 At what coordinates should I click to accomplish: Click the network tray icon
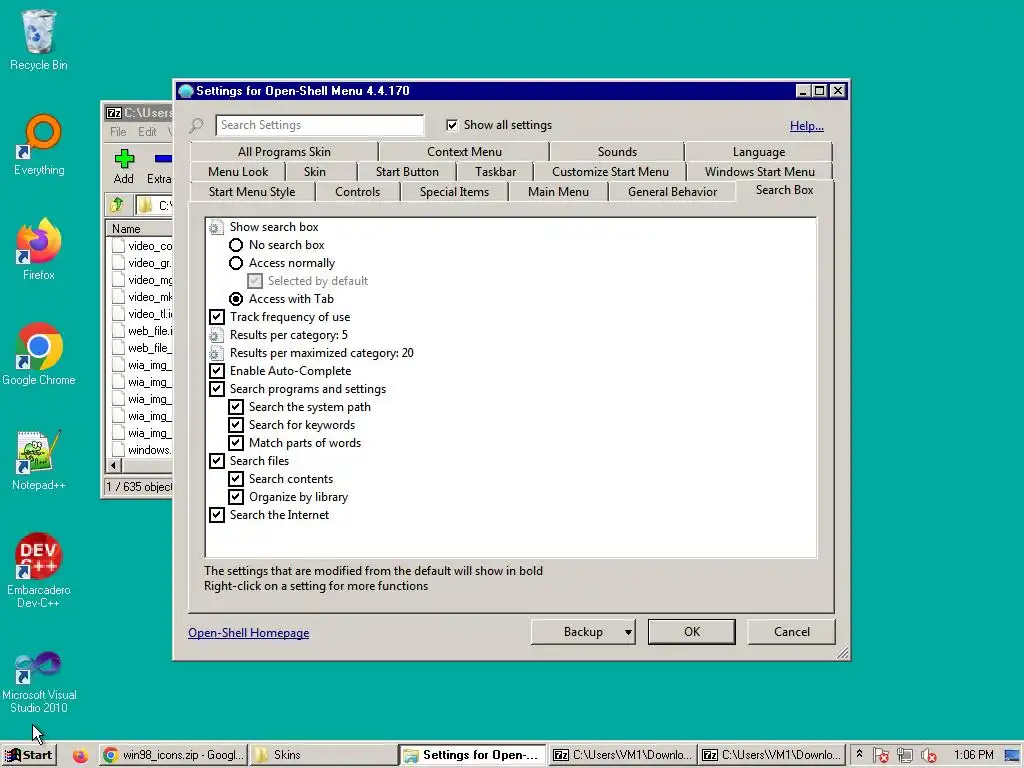click(904, 756)
